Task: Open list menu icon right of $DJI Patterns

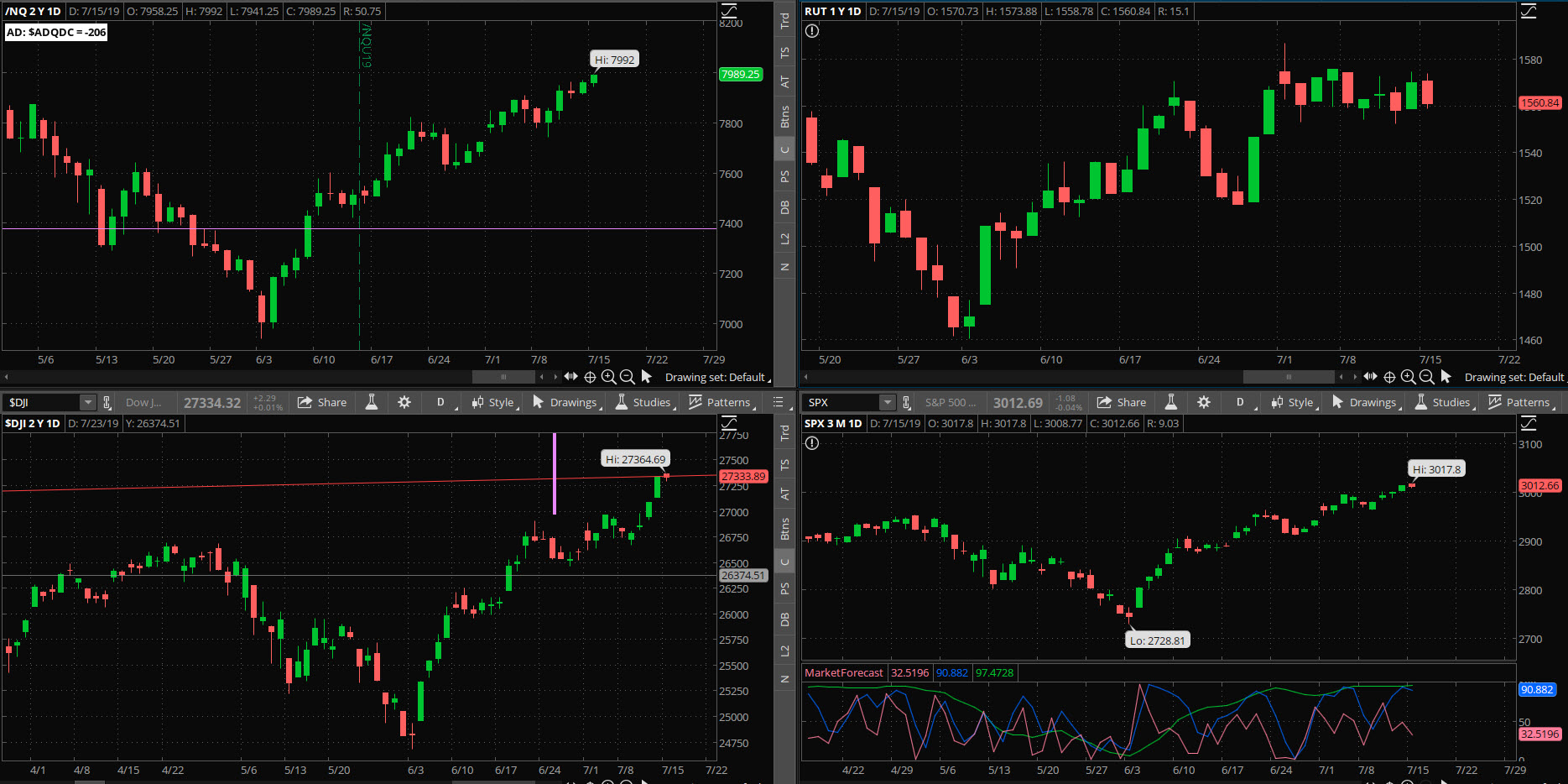Action: pos(778,402)
